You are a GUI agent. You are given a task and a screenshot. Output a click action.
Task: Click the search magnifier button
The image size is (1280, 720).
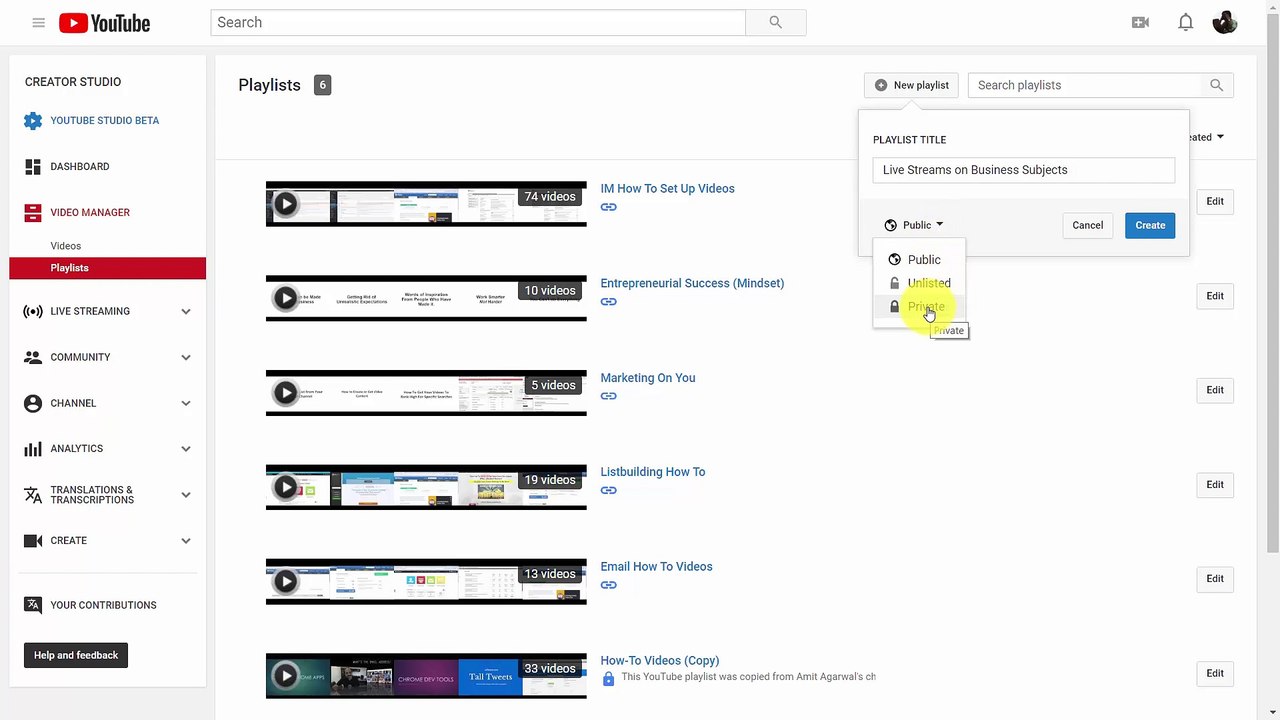776,22
